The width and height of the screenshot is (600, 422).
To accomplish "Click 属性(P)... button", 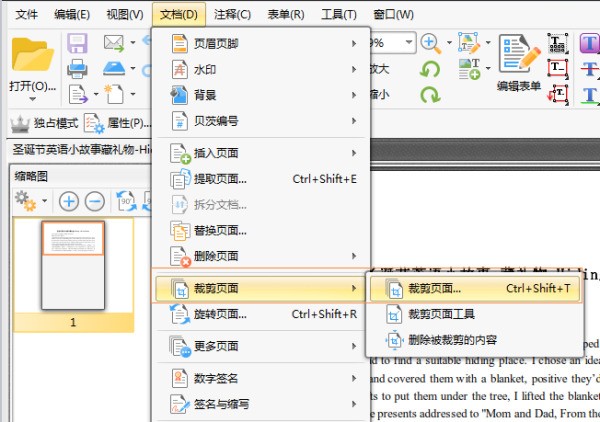I will 117,123.
